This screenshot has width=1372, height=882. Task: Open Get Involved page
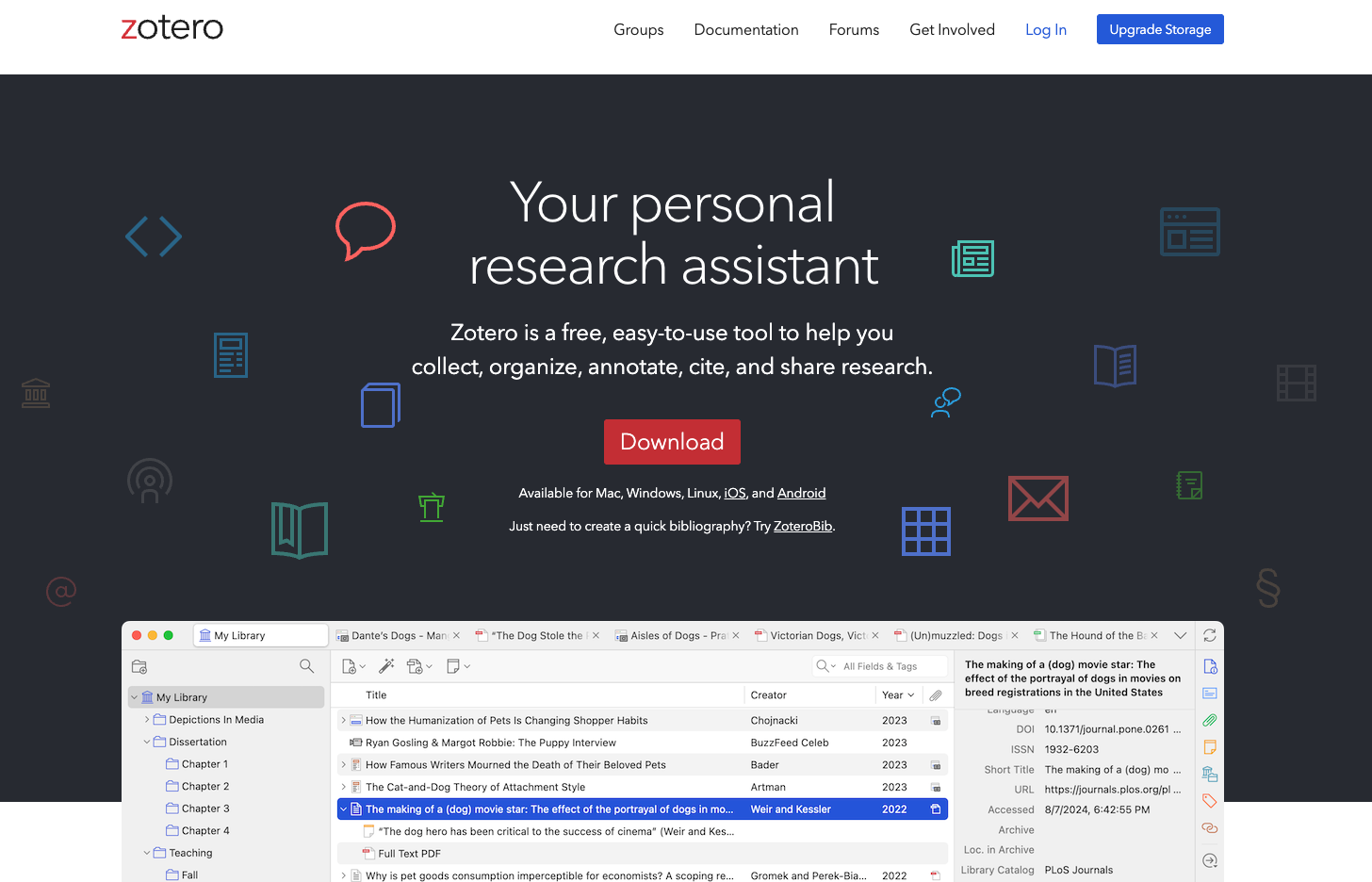click(x=952, y=29)
